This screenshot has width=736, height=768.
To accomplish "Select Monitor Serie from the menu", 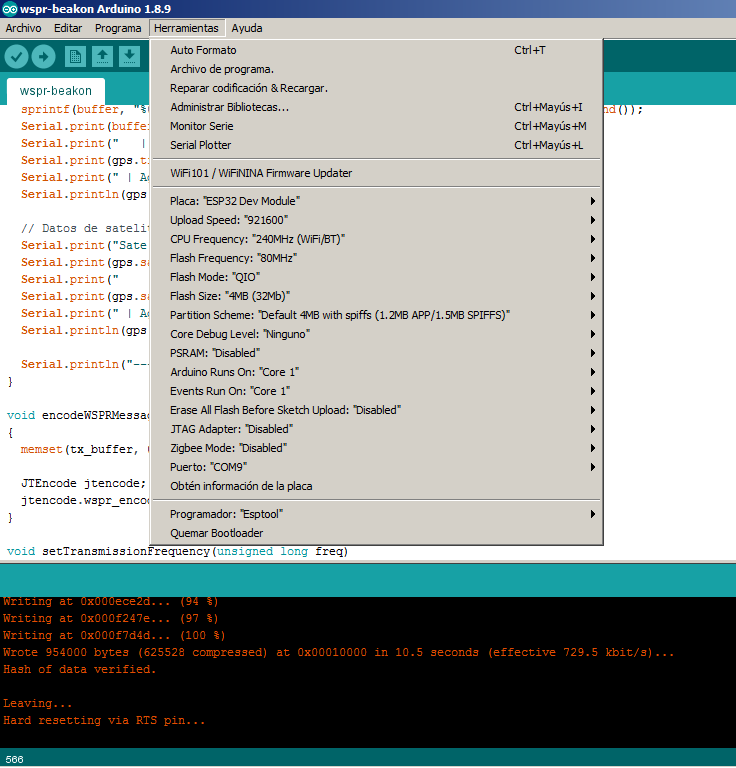I will point(201,126).
